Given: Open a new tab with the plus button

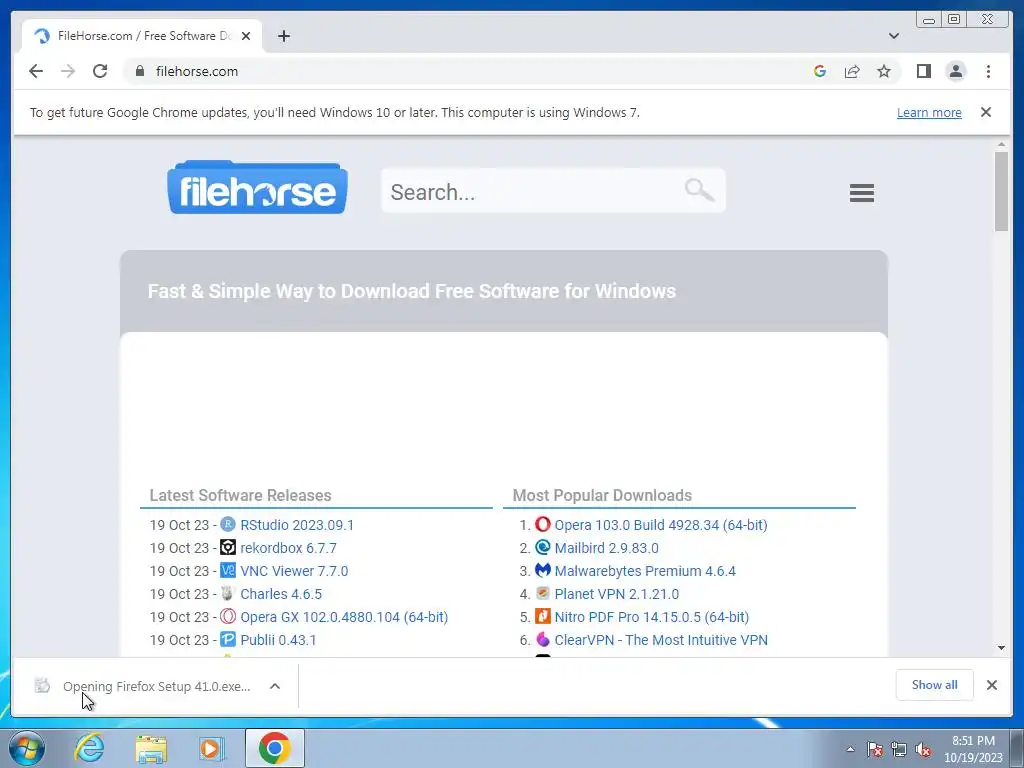Looking at the screenshot, I should [283, 36].
